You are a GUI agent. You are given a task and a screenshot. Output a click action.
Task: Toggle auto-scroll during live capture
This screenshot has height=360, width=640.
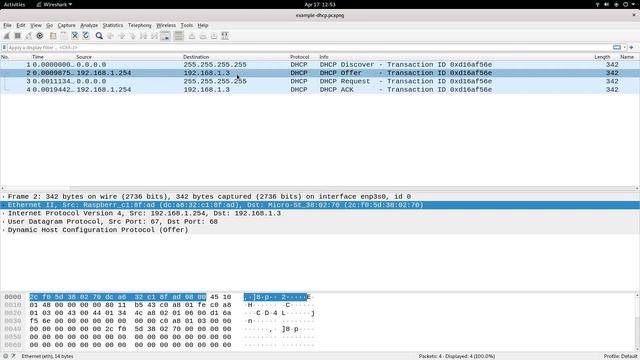pyautogui.click(x=165, y=36)
